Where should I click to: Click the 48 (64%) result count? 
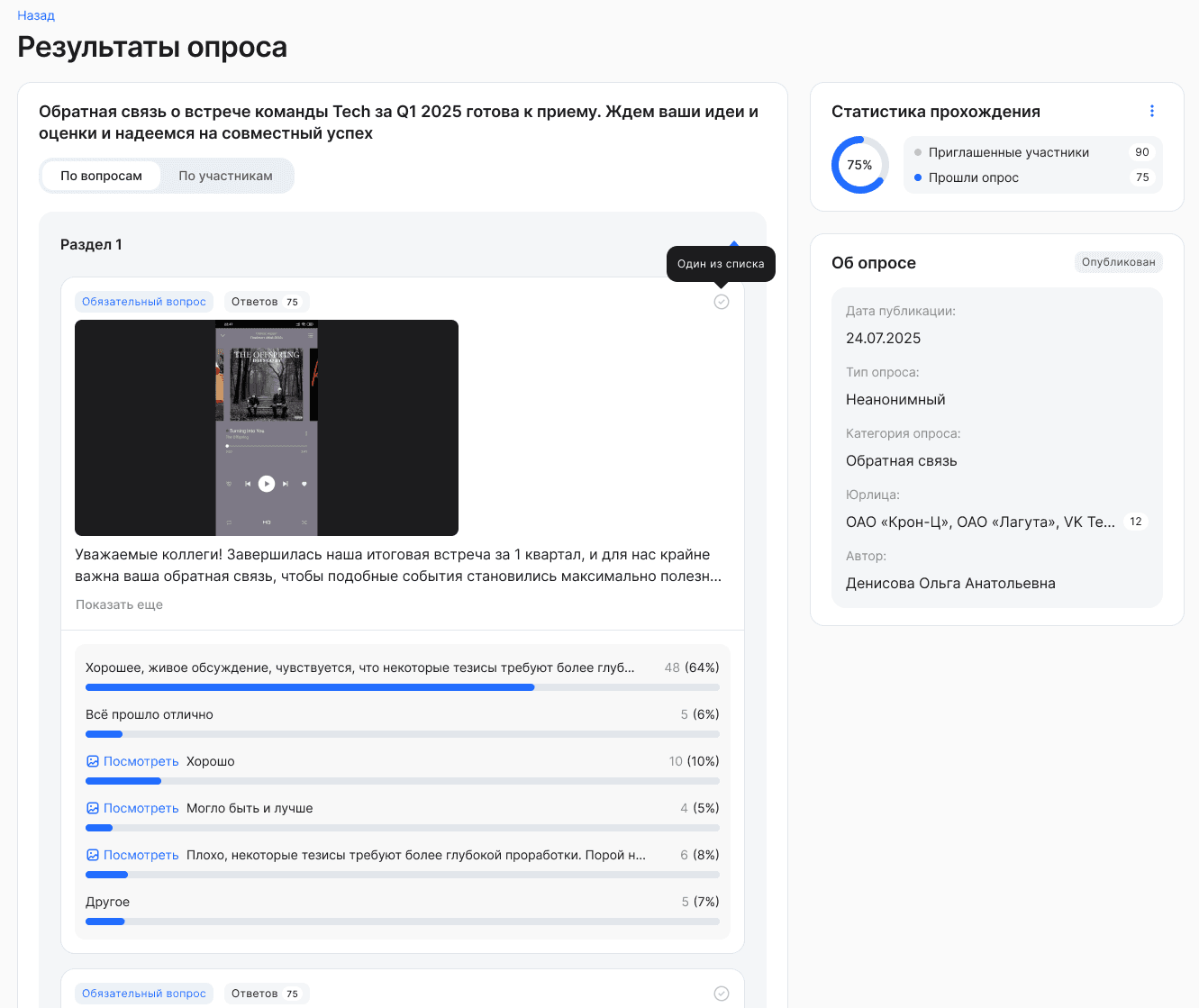point(692,667)
